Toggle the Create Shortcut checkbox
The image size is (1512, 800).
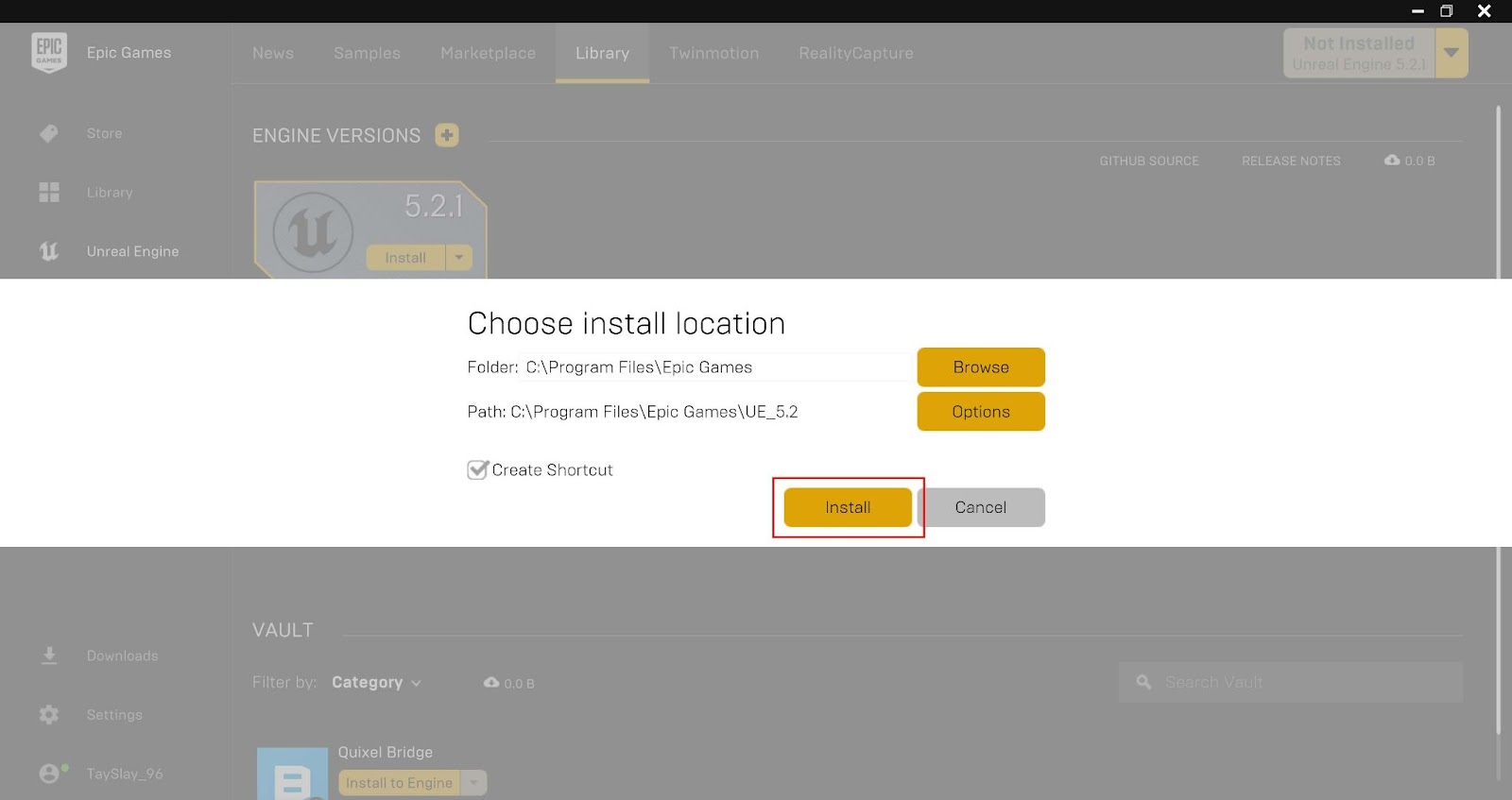478,469
